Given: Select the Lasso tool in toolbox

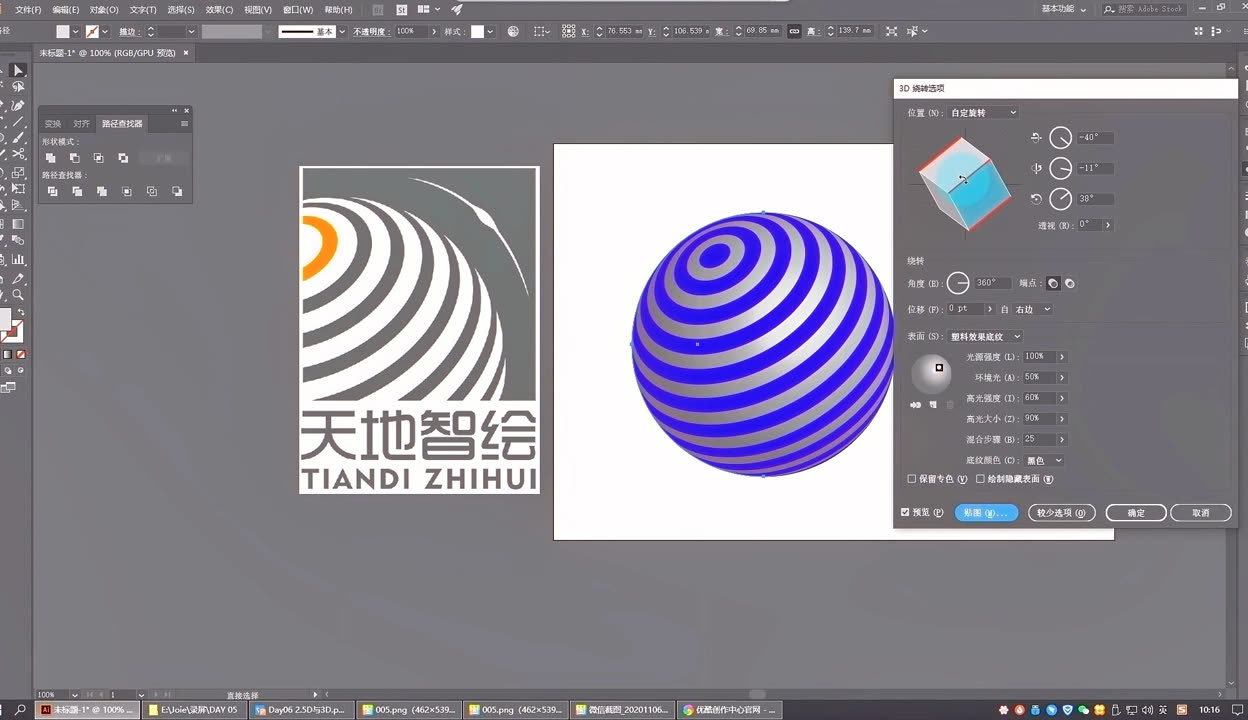Looking at the screenshot, I should pos(18,87).
